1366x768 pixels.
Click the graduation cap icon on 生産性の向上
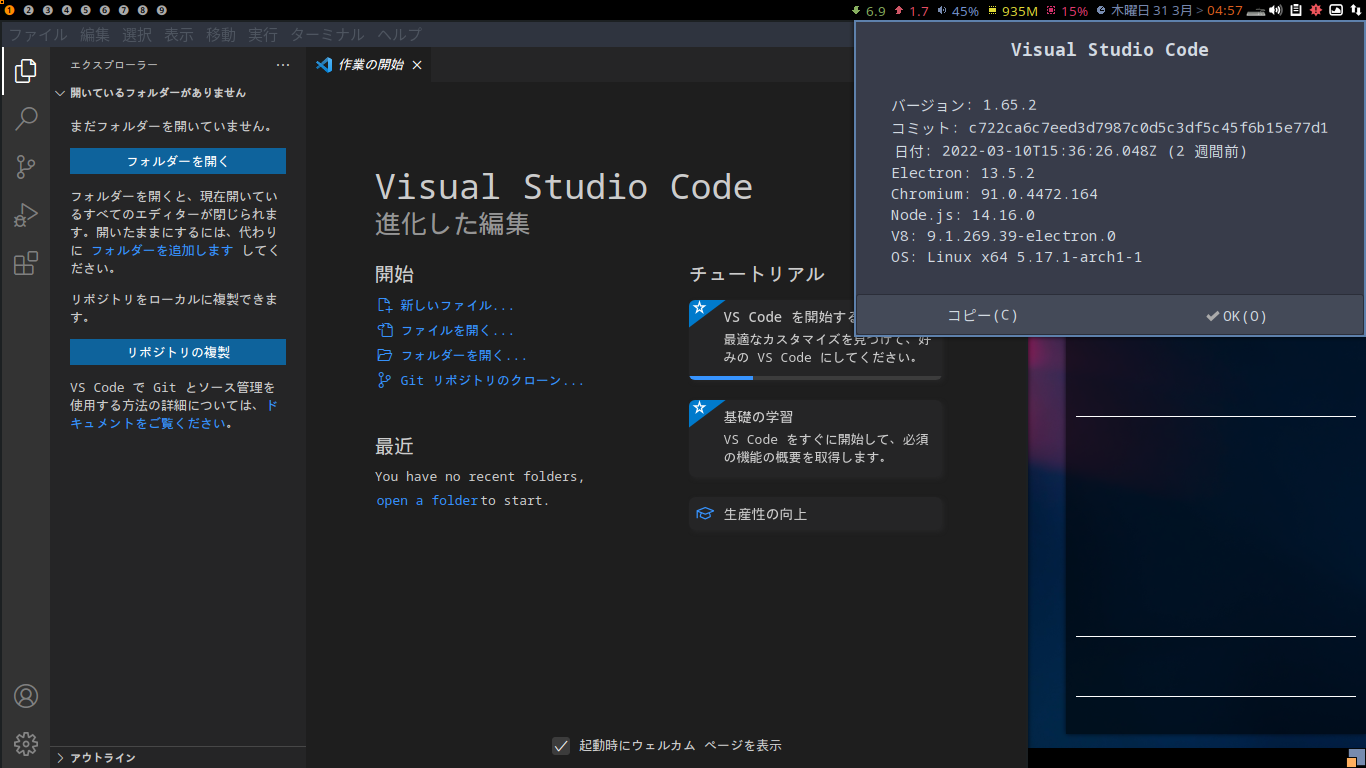(x=705, y=514)
